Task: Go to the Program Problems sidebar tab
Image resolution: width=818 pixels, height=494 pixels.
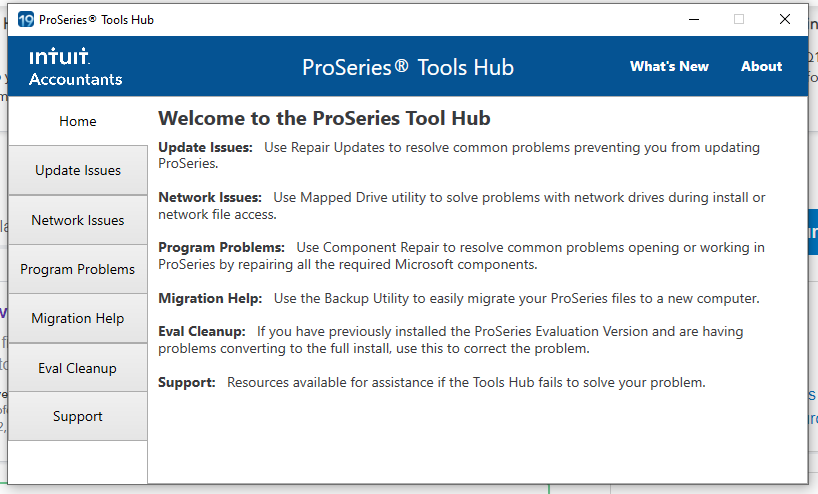Action: (78, 270)
